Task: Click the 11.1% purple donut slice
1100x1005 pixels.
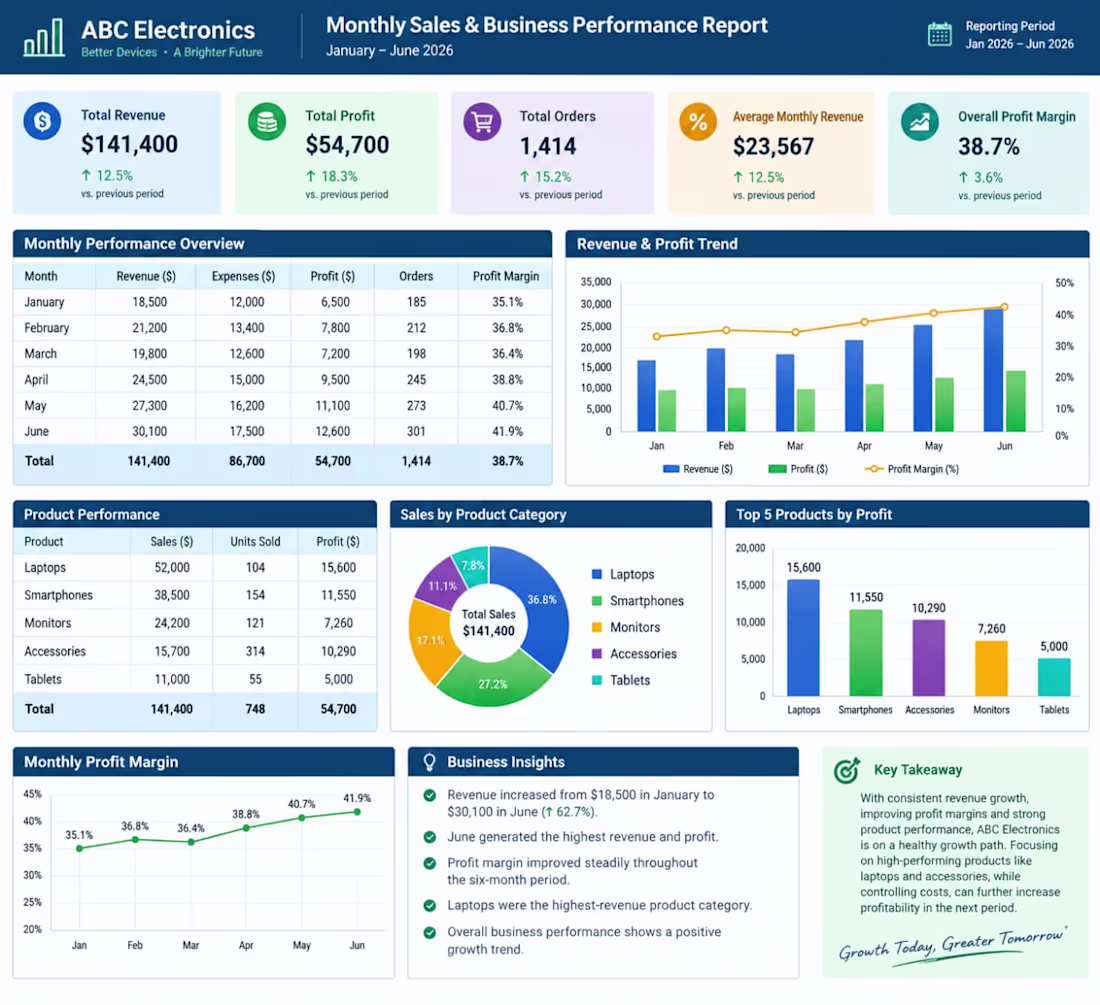Action: click(x=441, y=584)
